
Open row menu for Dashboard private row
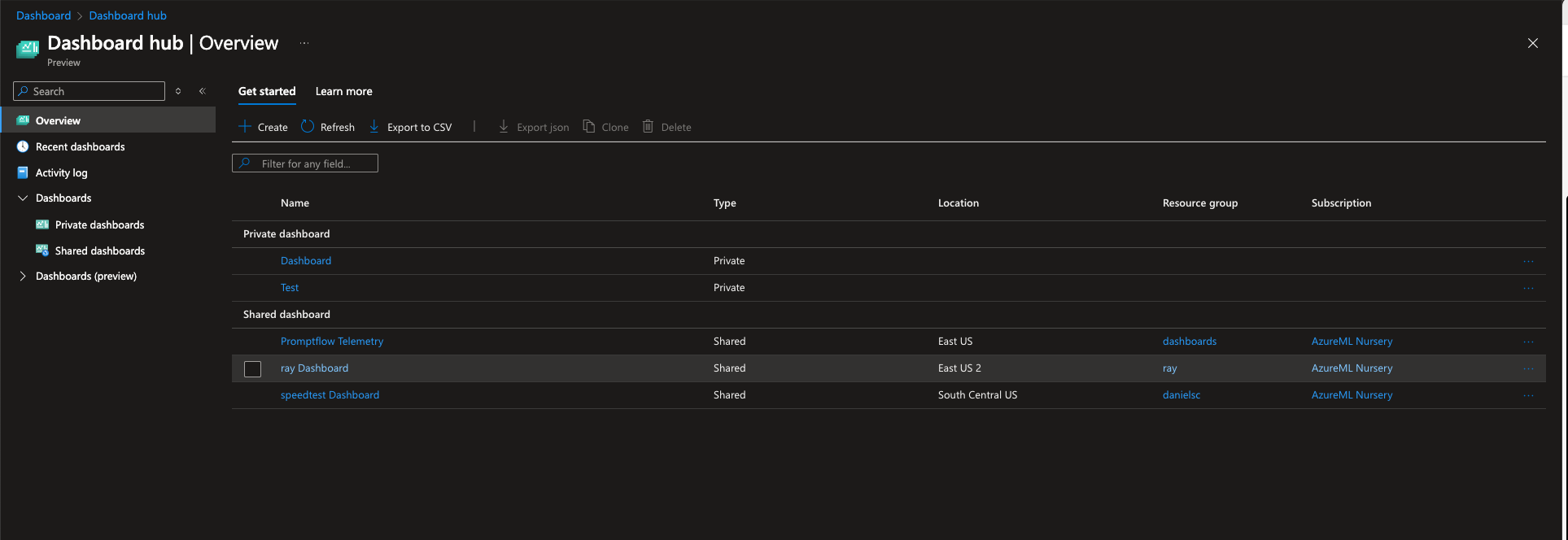[1528, 261]
